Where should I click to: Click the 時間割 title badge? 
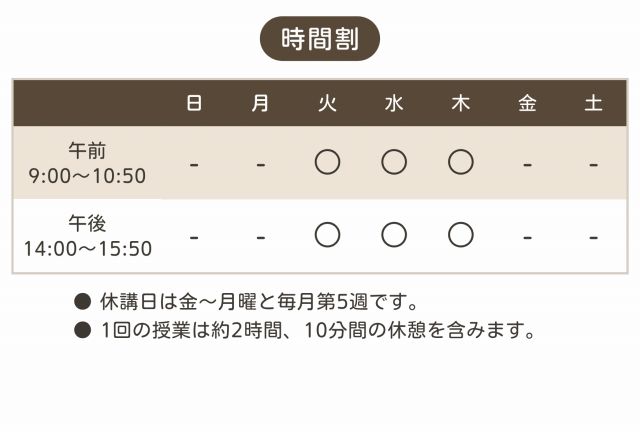click(x=320, y=39)
